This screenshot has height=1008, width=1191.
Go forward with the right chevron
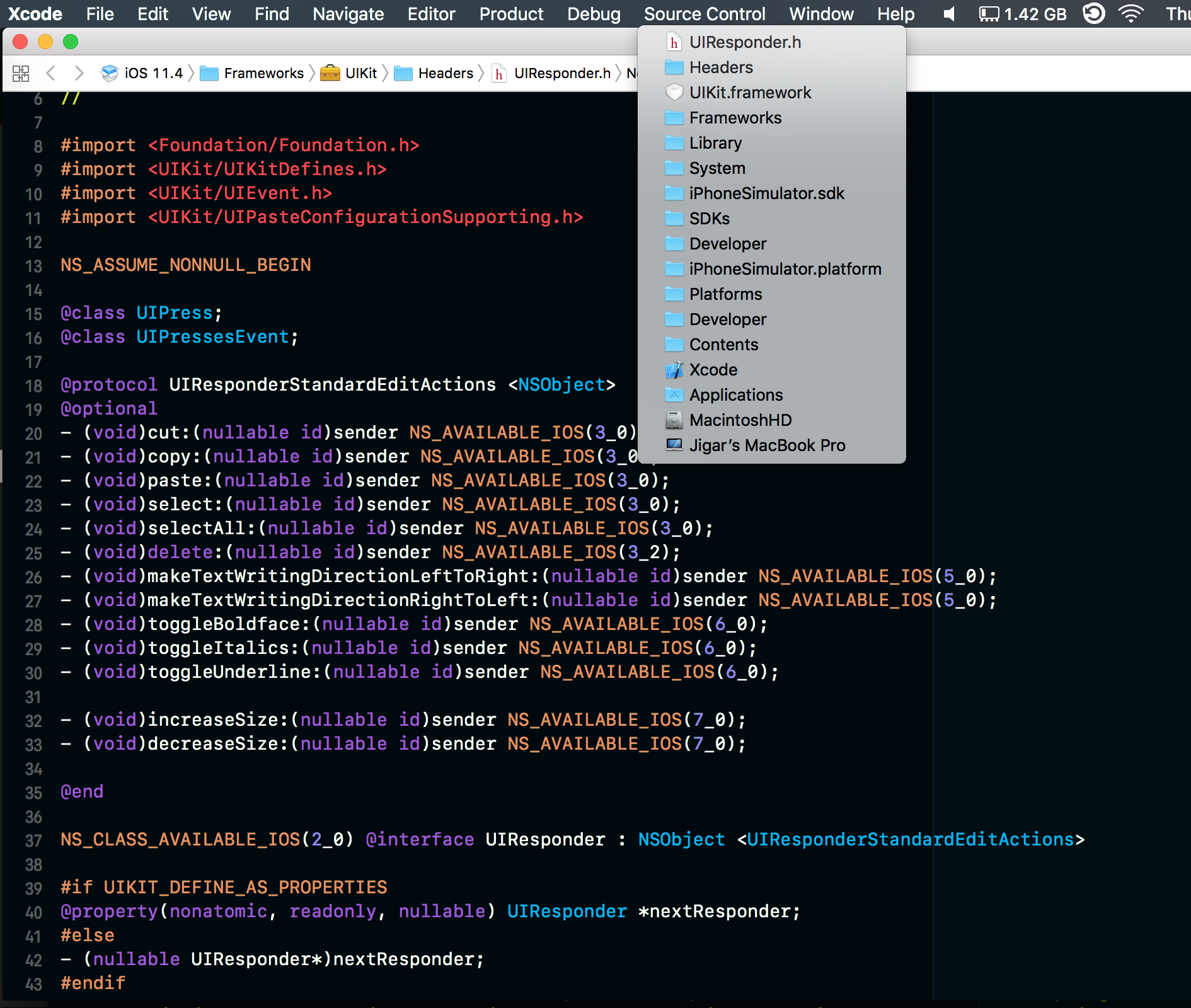click(79, 73)
